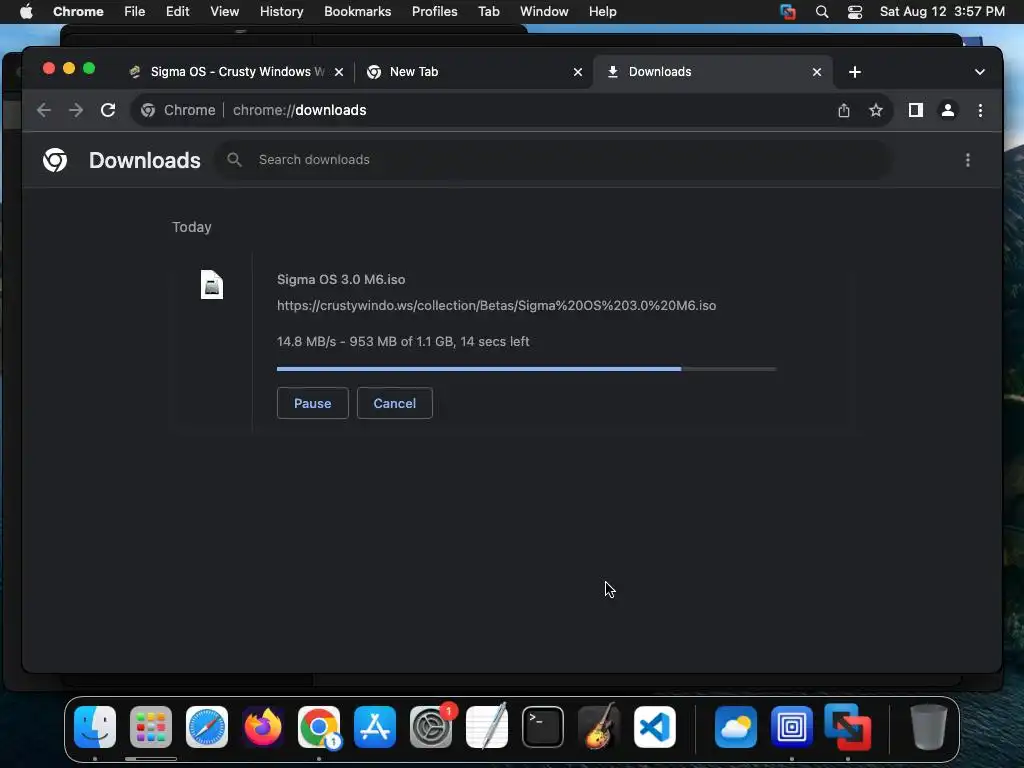Open the Apple menu
Viewport: 1024px width, 768px height.
pos(26,12)
